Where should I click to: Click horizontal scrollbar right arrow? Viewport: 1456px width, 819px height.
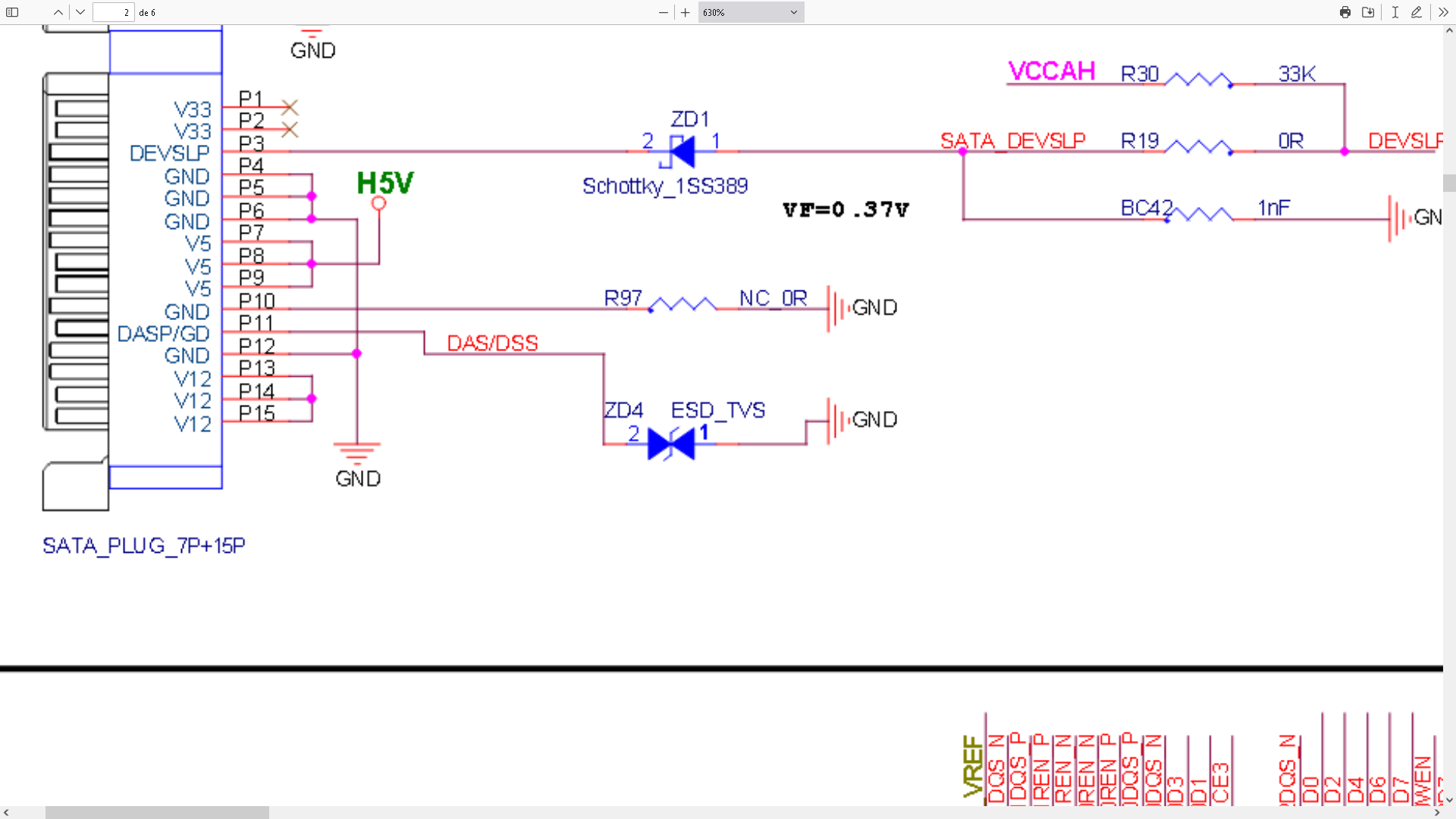1436,812
